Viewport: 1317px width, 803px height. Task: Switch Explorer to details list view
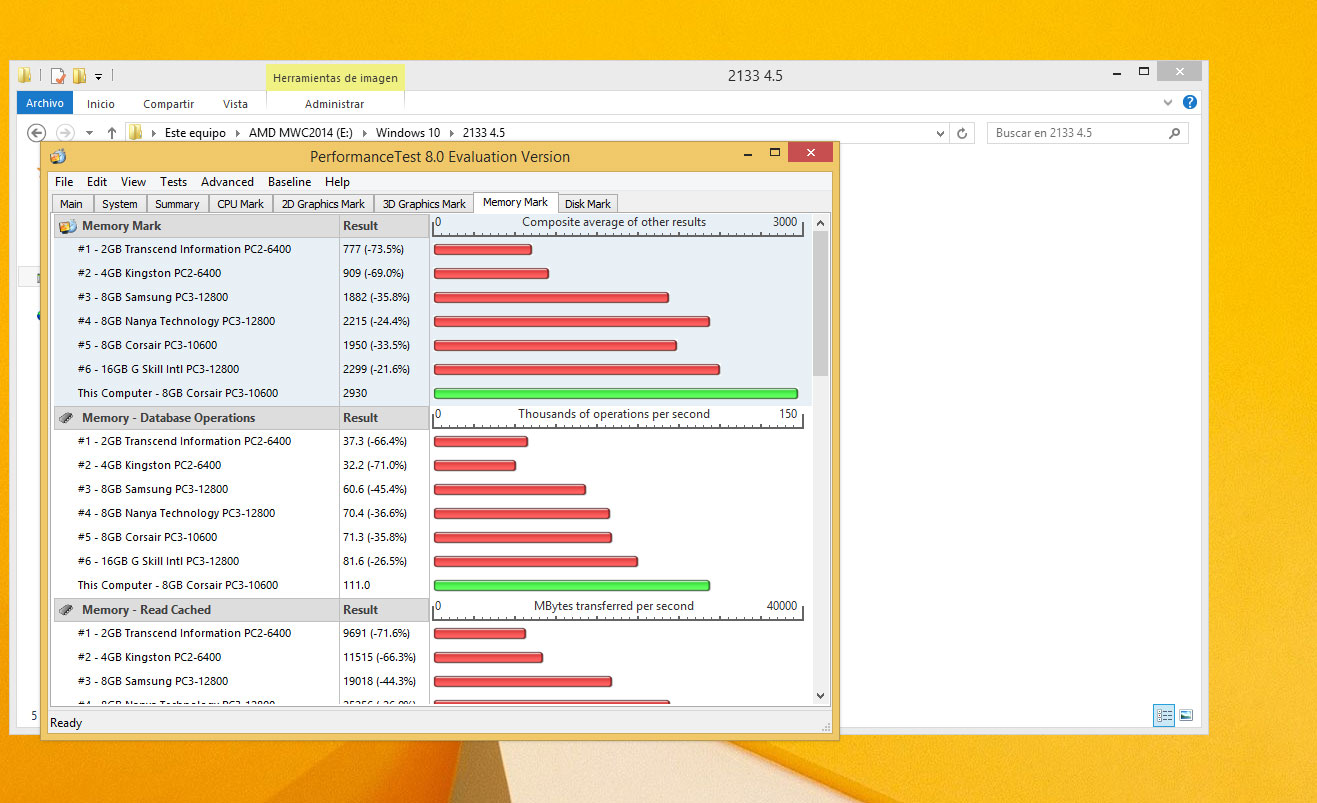[x=1163, y=715]
